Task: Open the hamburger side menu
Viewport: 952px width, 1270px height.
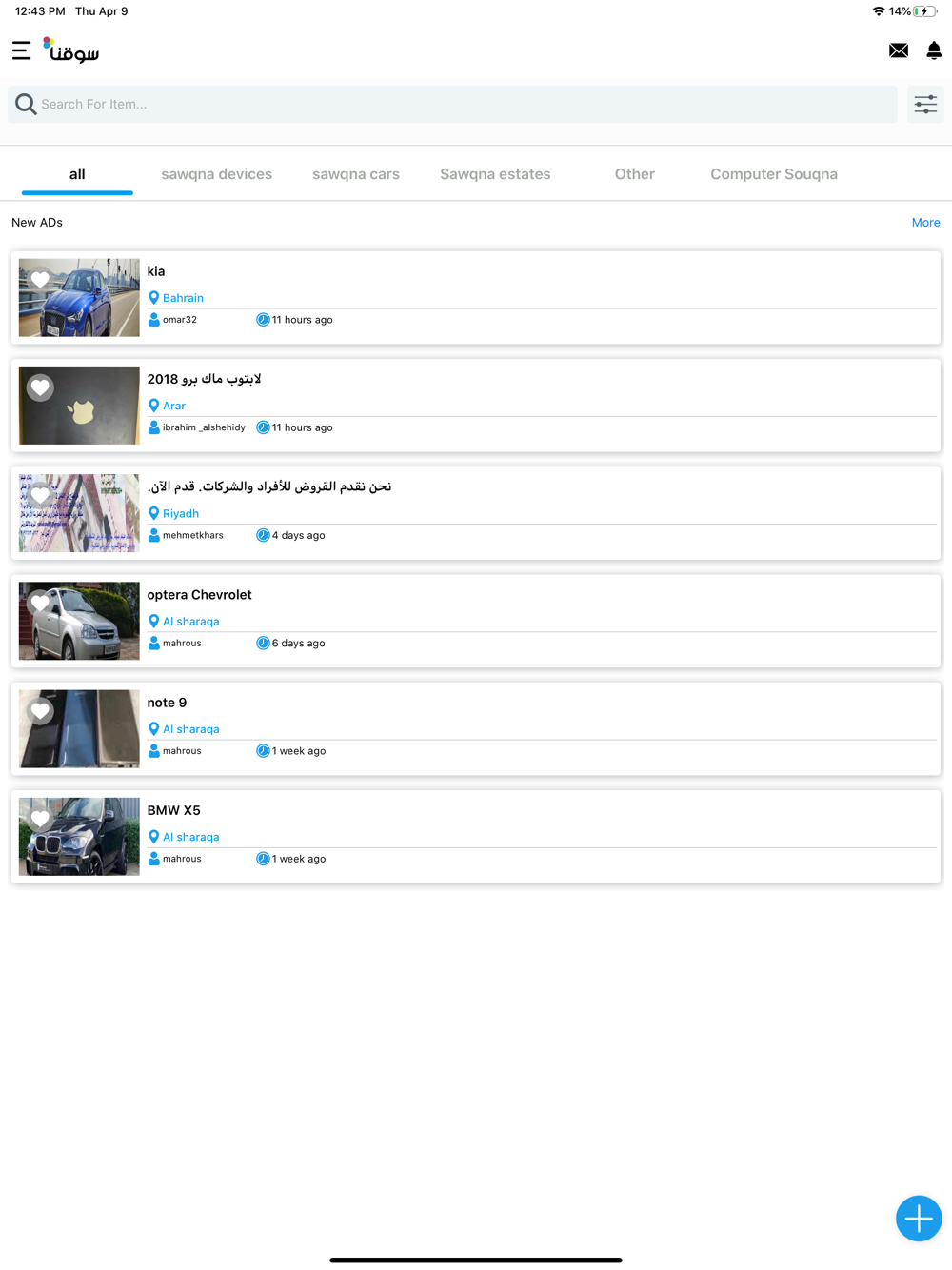Action: 21,50
